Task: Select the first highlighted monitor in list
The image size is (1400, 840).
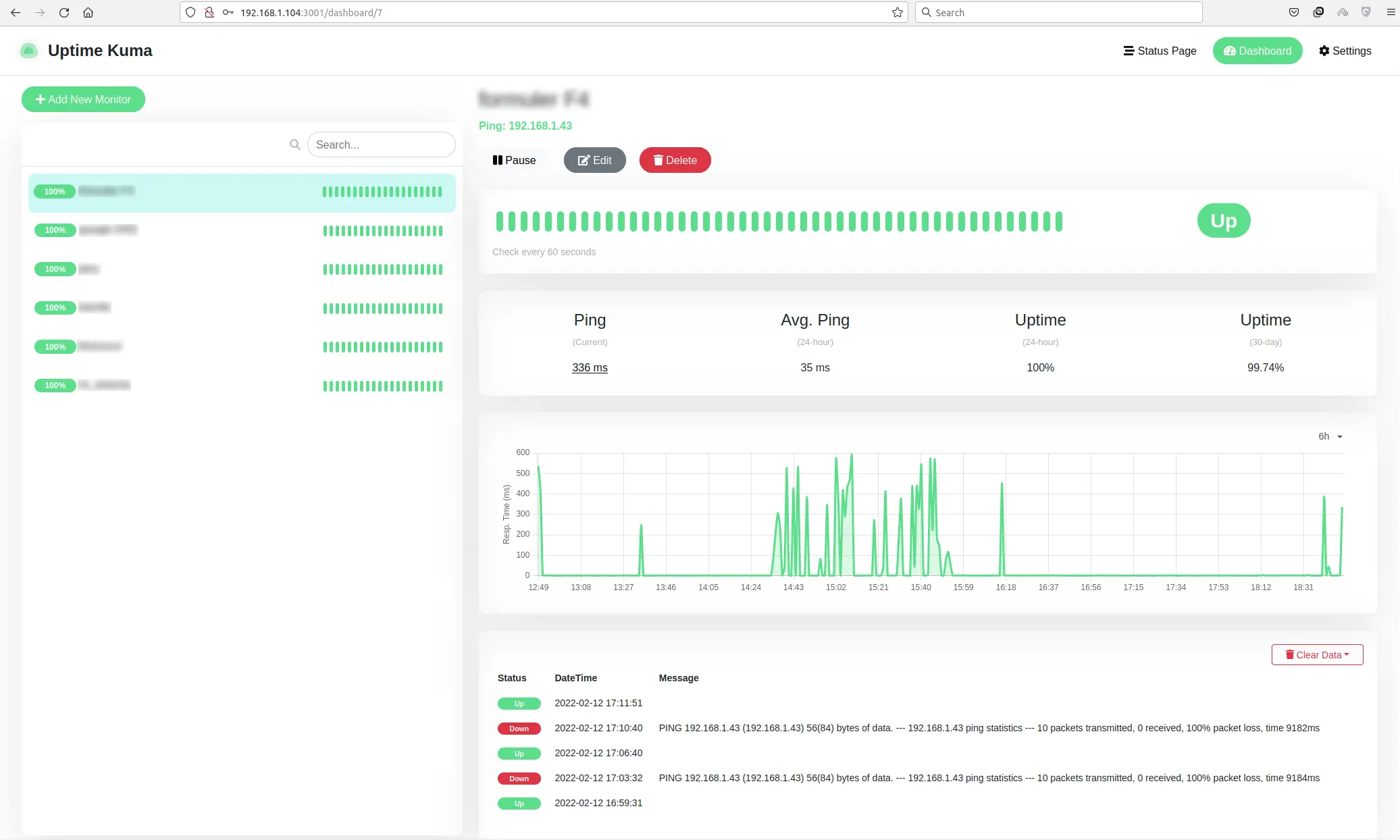Action: point(242,192)
